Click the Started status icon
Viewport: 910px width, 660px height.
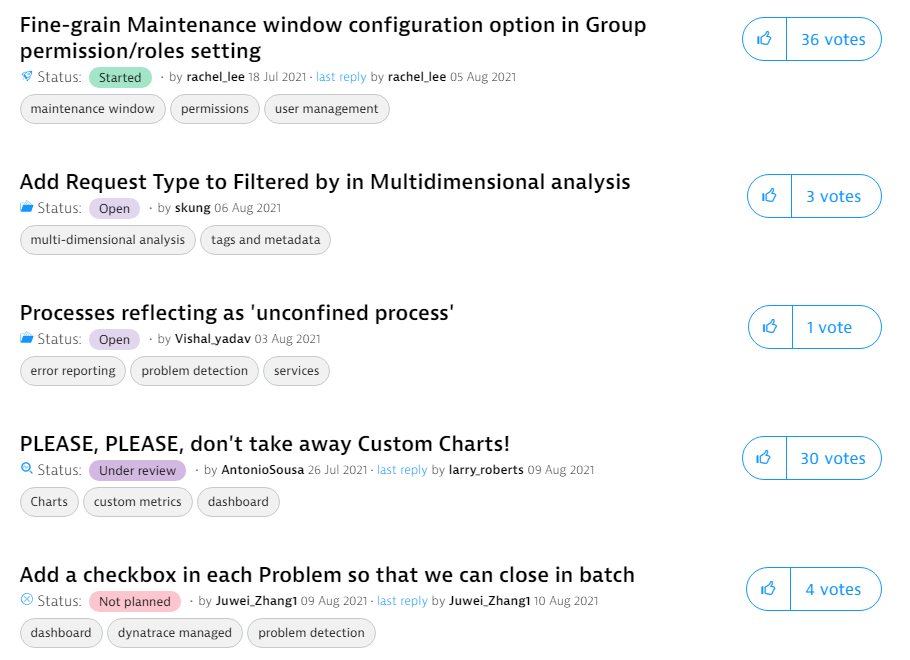pos(27,77)
